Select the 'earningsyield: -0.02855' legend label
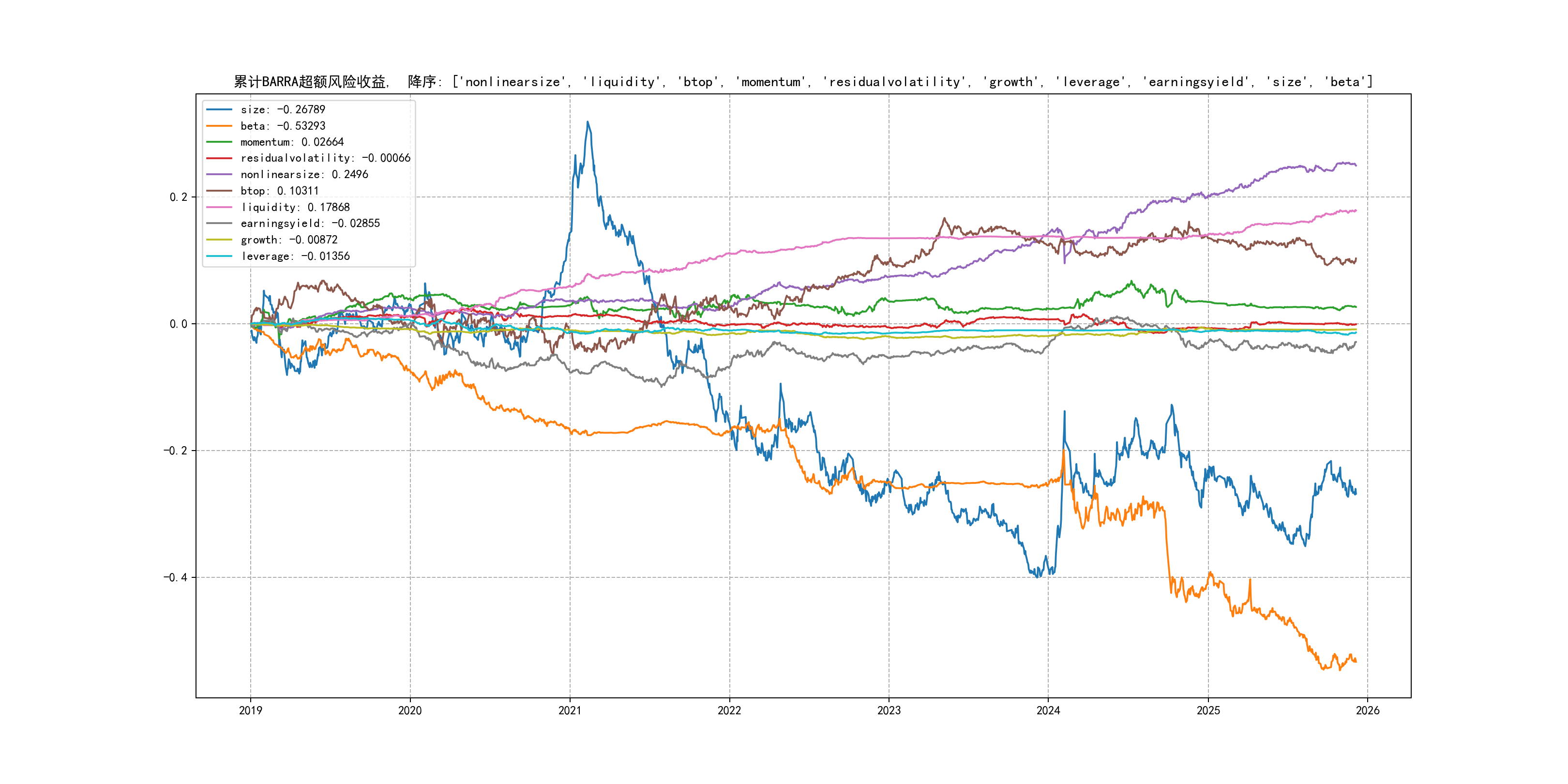1568x784 pixels. coord(310,224)
